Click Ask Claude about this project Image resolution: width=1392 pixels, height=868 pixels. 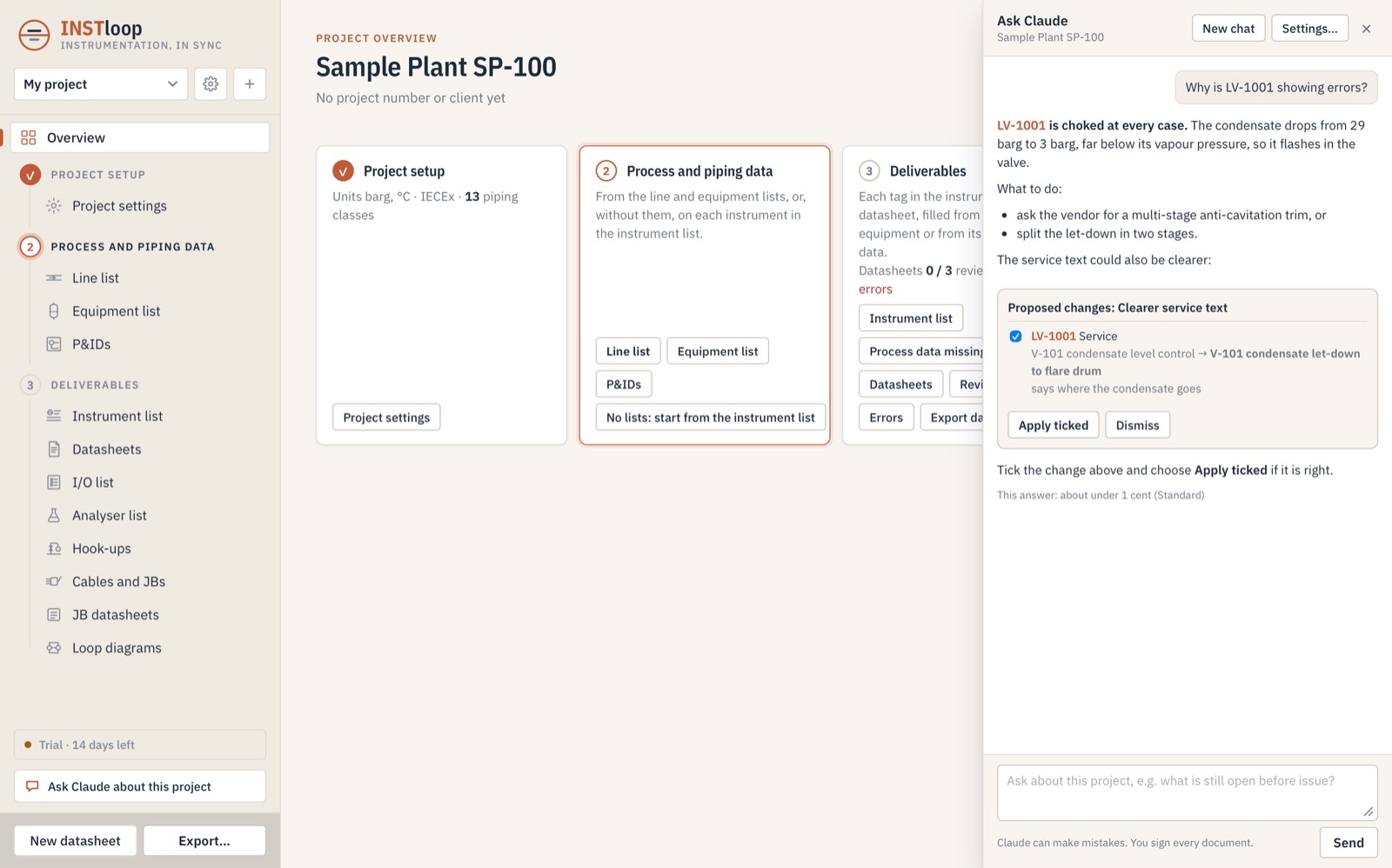(140, 786)
